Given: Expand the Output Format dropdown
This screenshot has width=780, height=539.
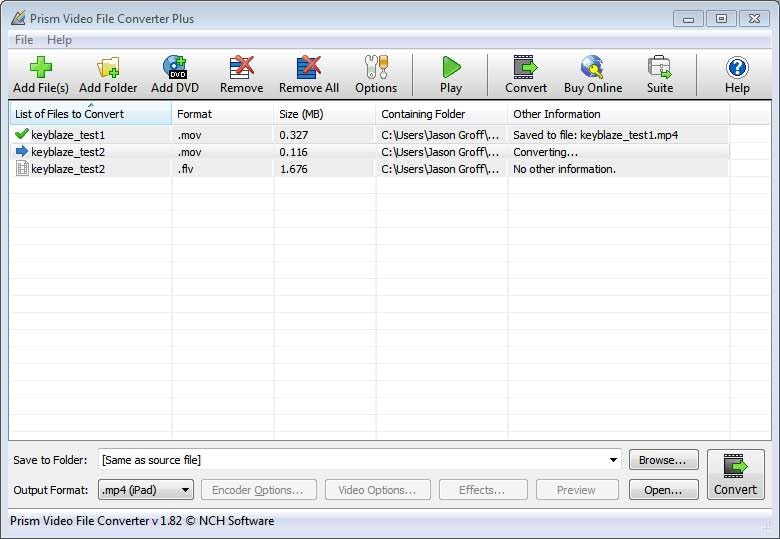Looking at the screenshot, I should coord(146,490).
